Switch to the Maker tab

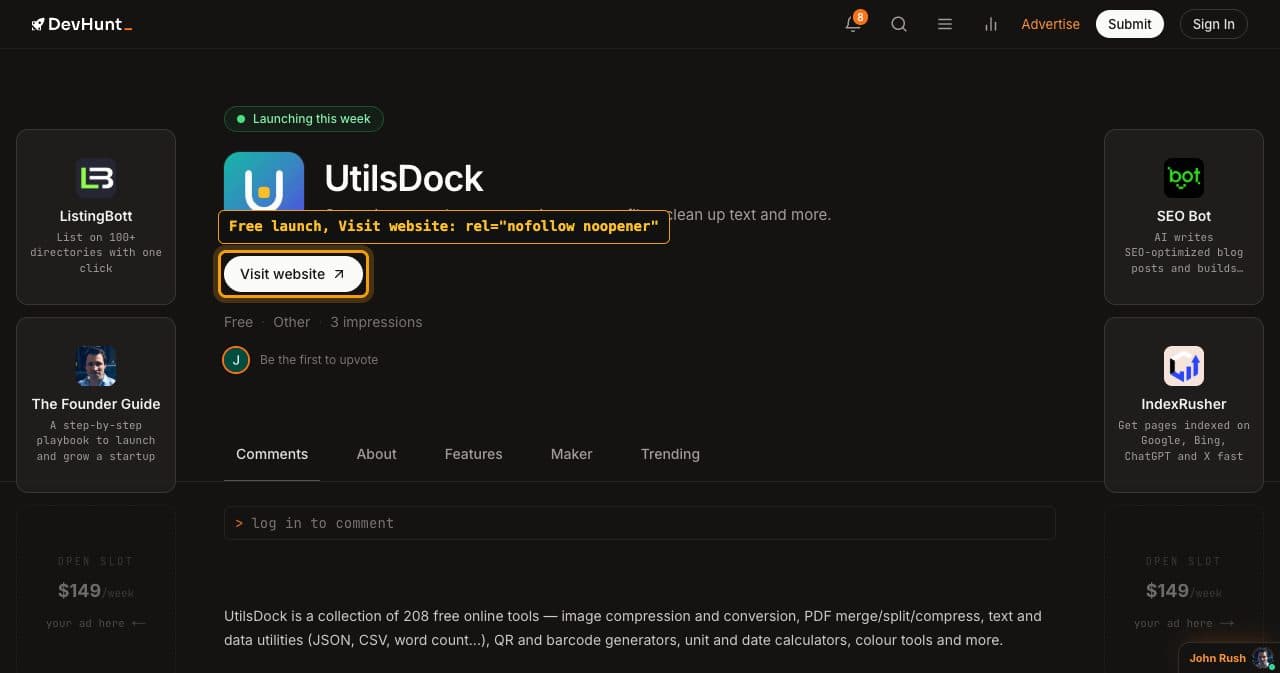[x=572, y=454]
